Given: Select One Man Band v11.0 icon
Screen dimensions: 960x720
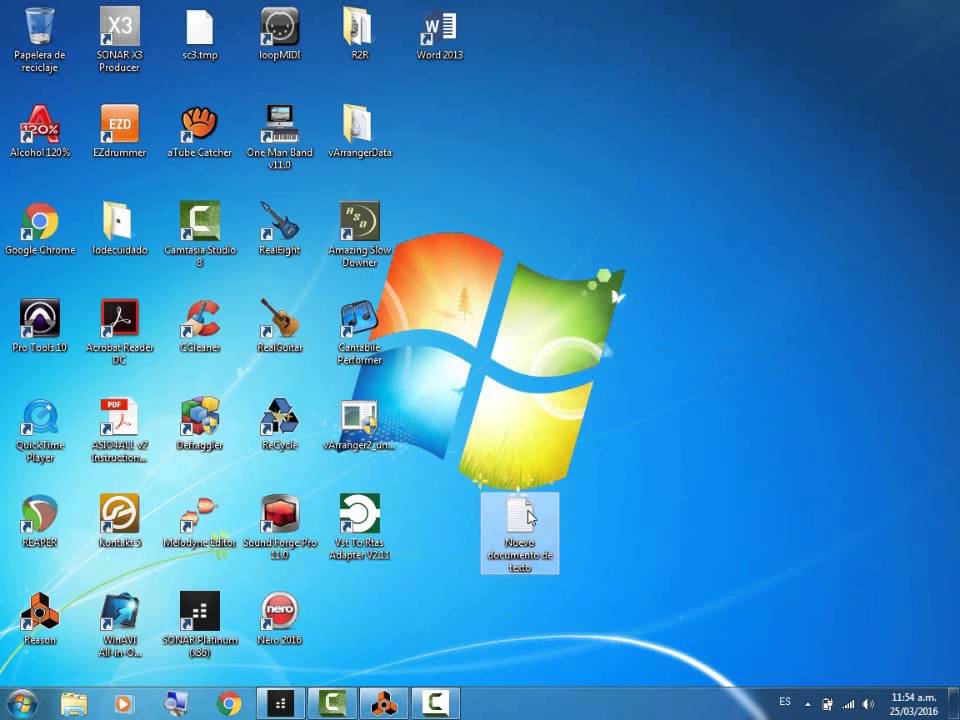Looking at the screenshot, I should coord(280,136).
